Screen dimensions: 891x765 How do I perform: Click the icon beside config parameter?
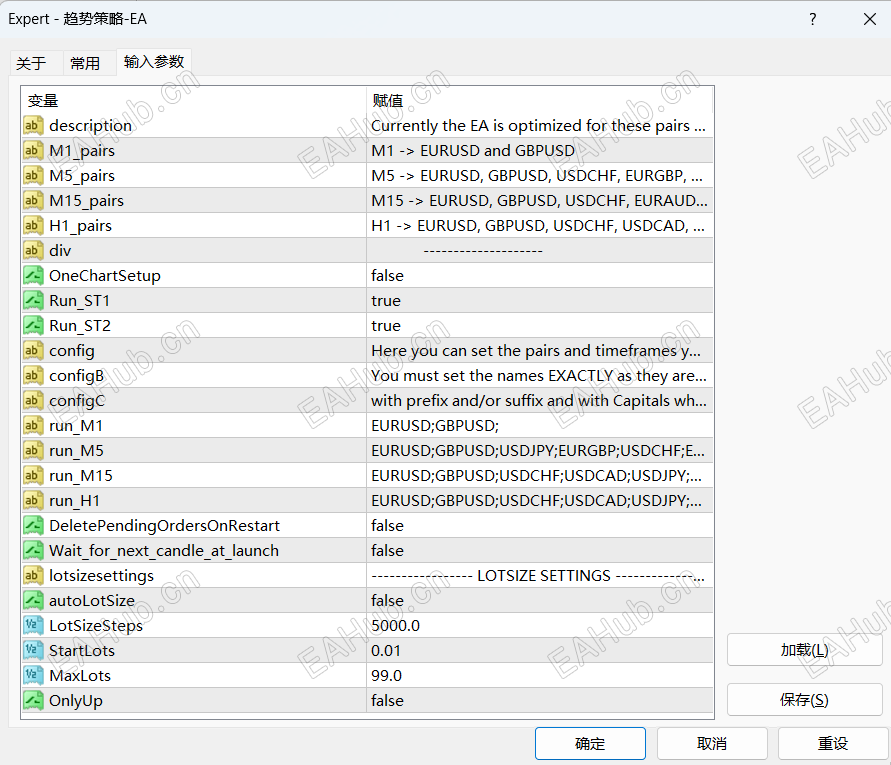pos(33,351)
